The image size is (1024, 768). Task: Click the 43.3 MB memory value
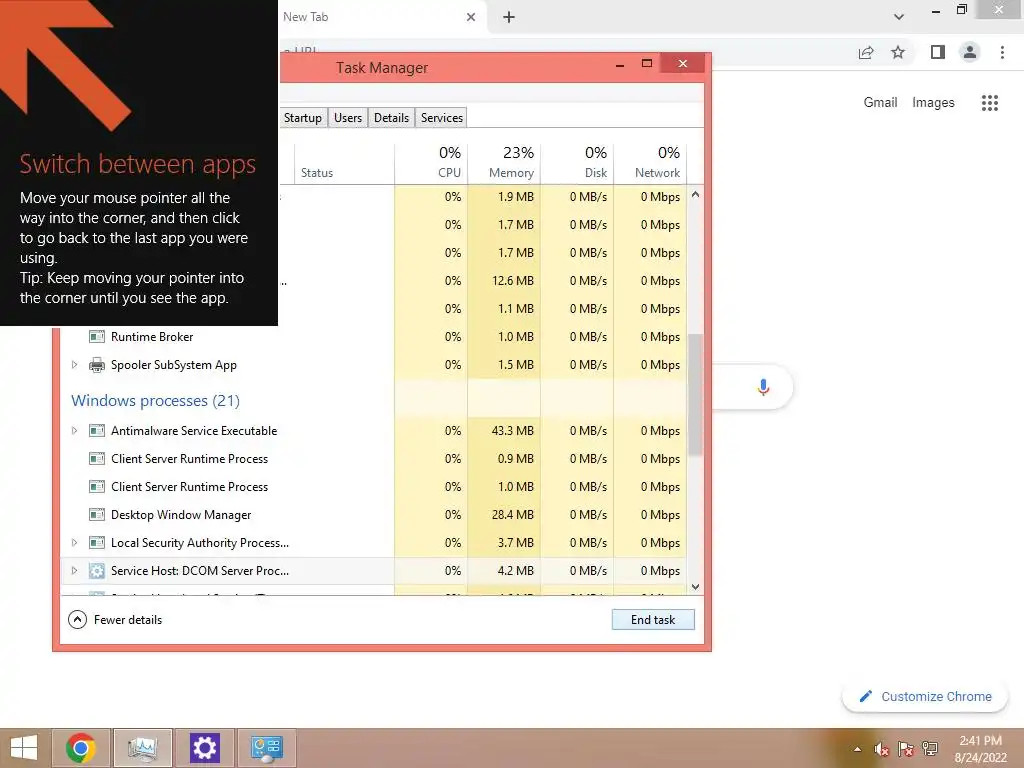tap(513, 431)
